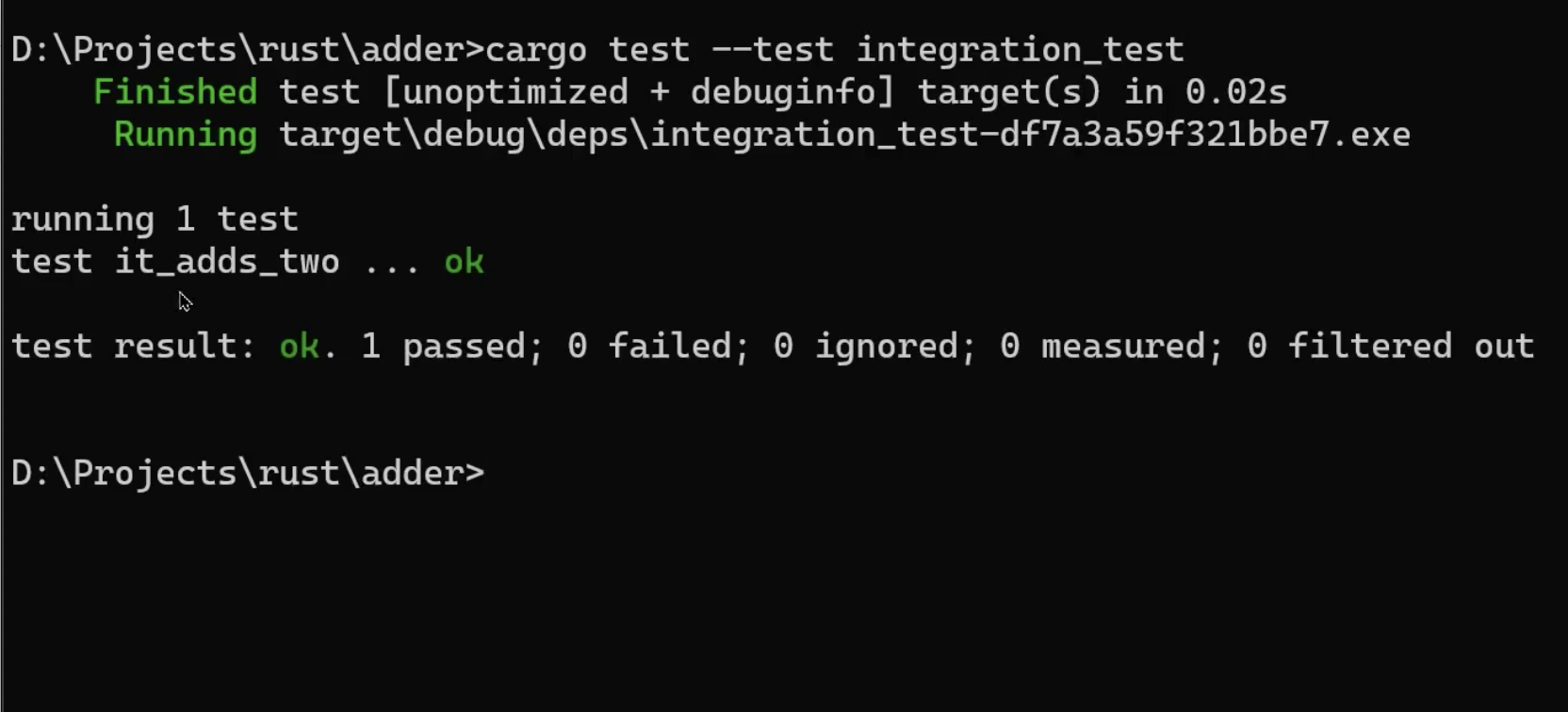Click green "ok" beside it_adds_two
This screenshot has height=712, width=1568.
pos(464,262)
